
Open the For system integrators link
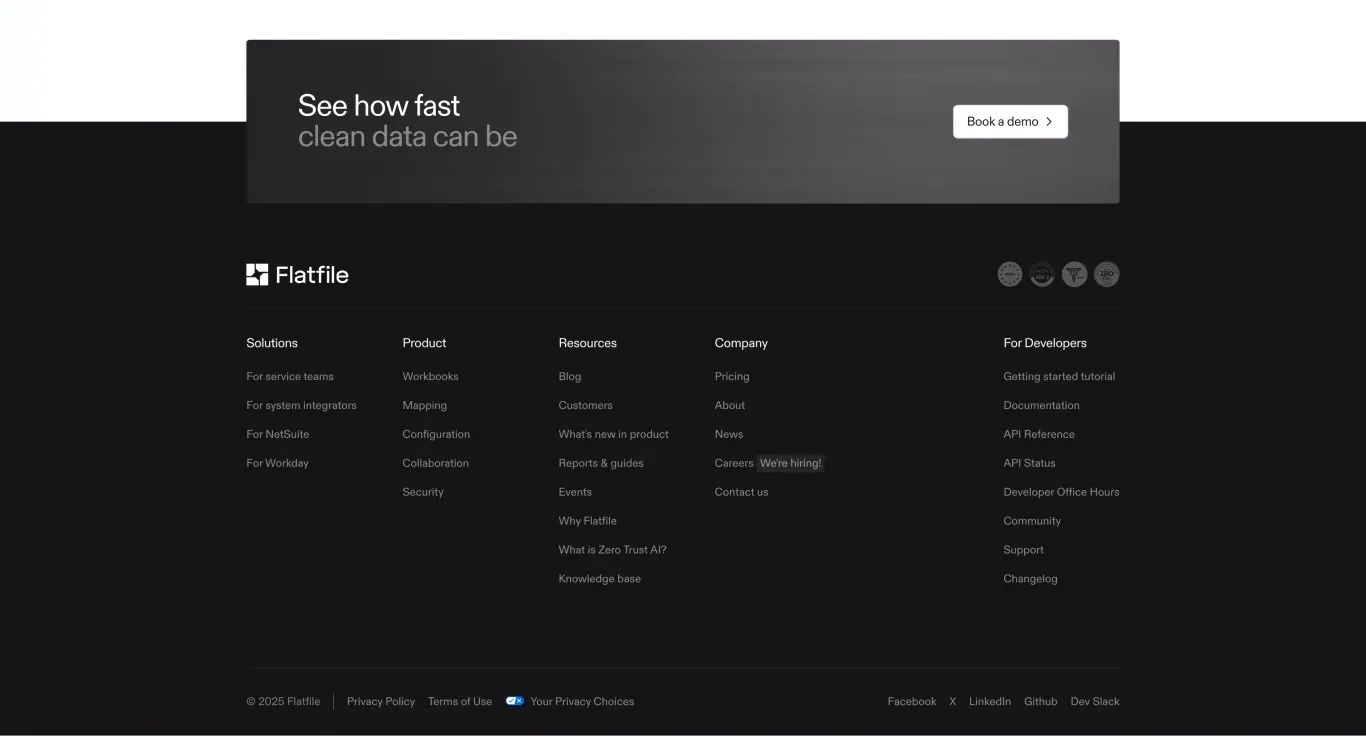coord(301,406)
